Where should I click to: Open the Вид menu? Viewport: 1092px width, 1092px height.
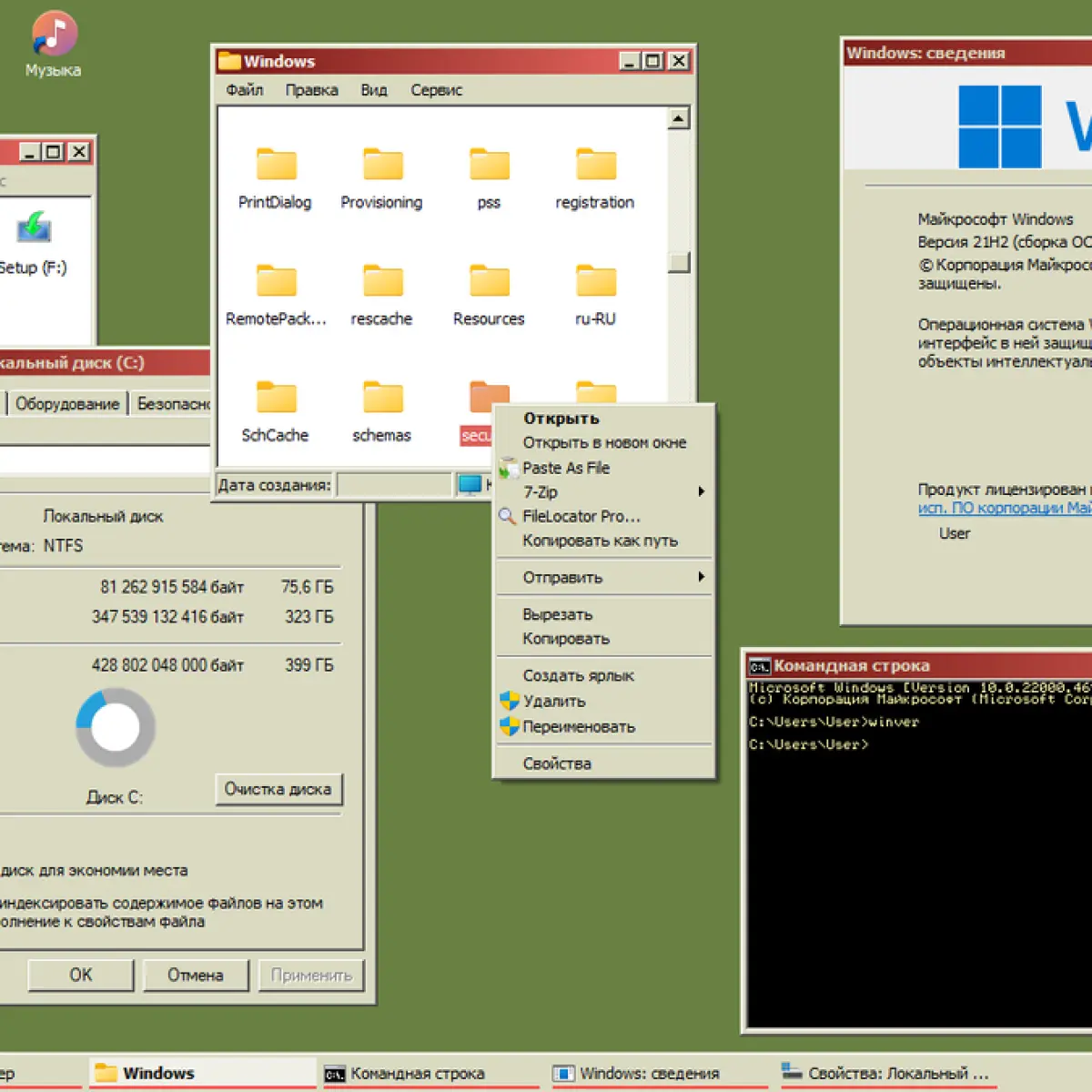click(x=374, y=90)
